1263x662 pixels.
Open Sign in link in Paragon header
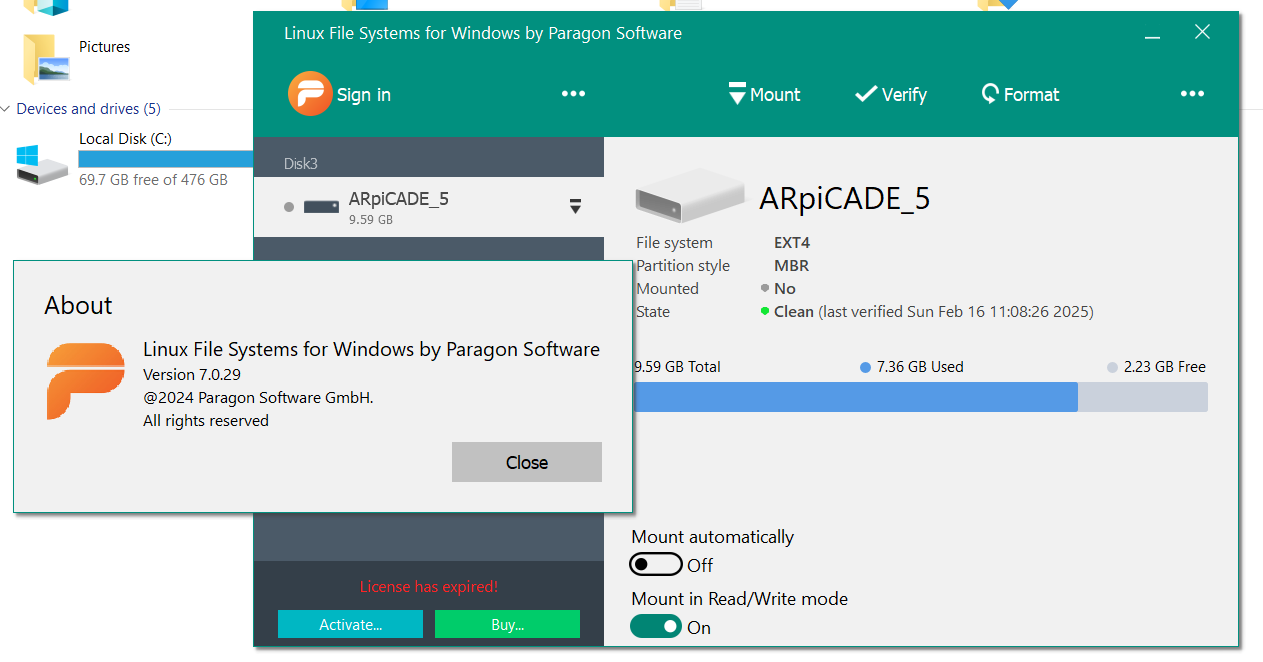click(364, 95)
